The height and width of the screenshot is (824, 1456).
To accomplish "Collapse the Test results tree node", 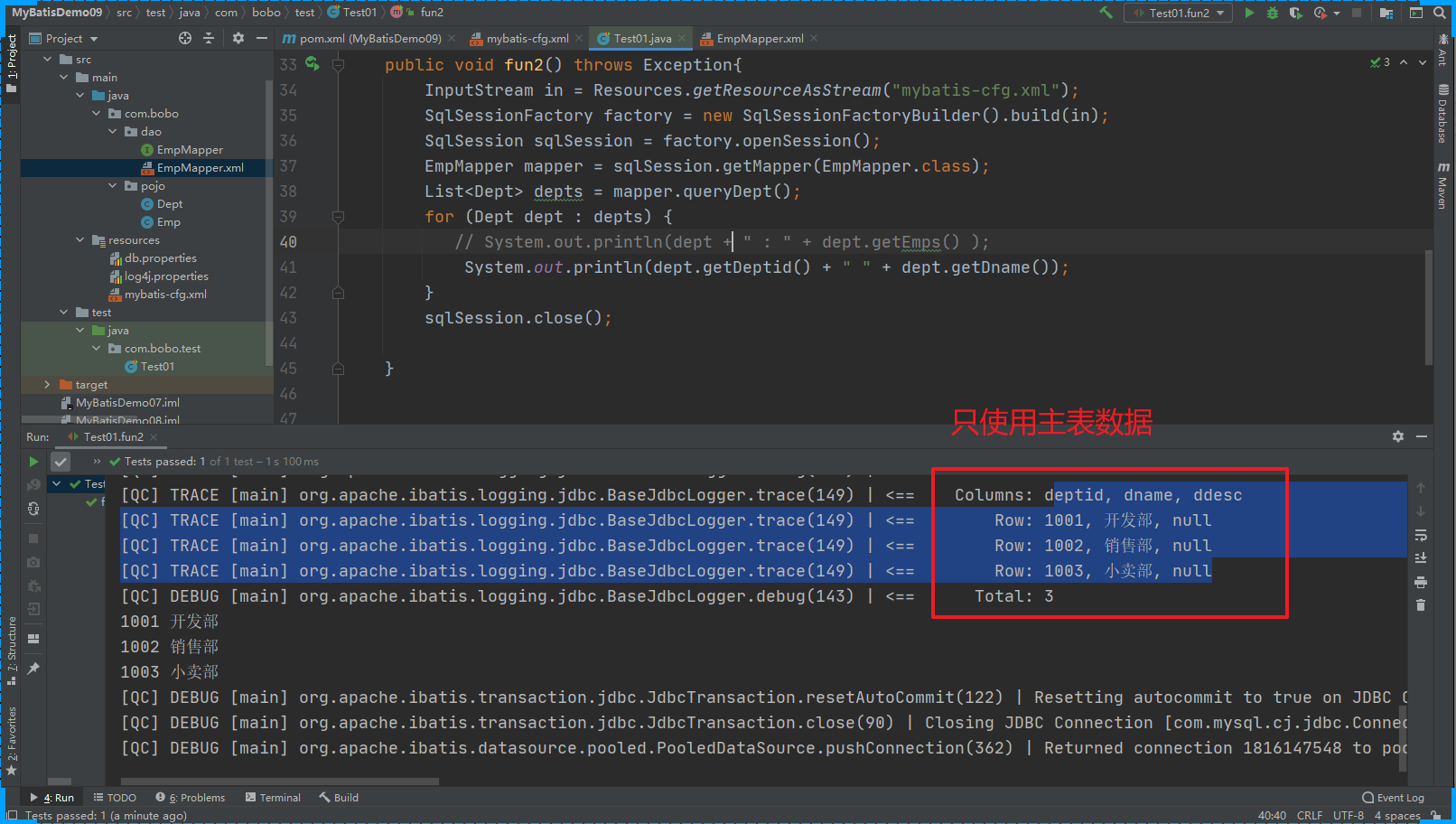I will tap(57, 483).
